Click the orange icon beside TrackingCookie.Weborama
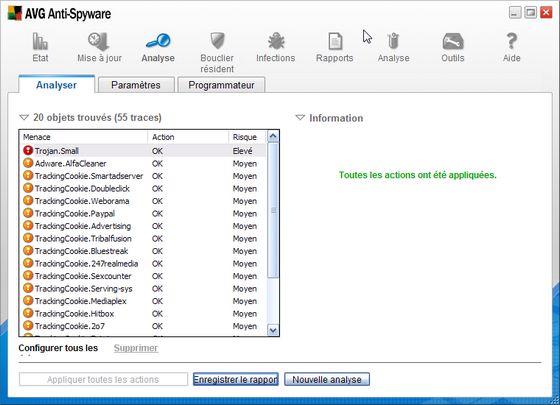 pos(28,200)
